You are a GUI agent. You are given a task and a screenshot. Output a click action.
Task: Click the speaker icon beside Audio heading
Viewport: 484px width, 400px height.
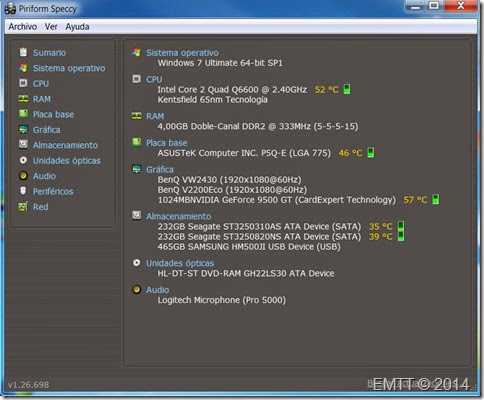136,289
